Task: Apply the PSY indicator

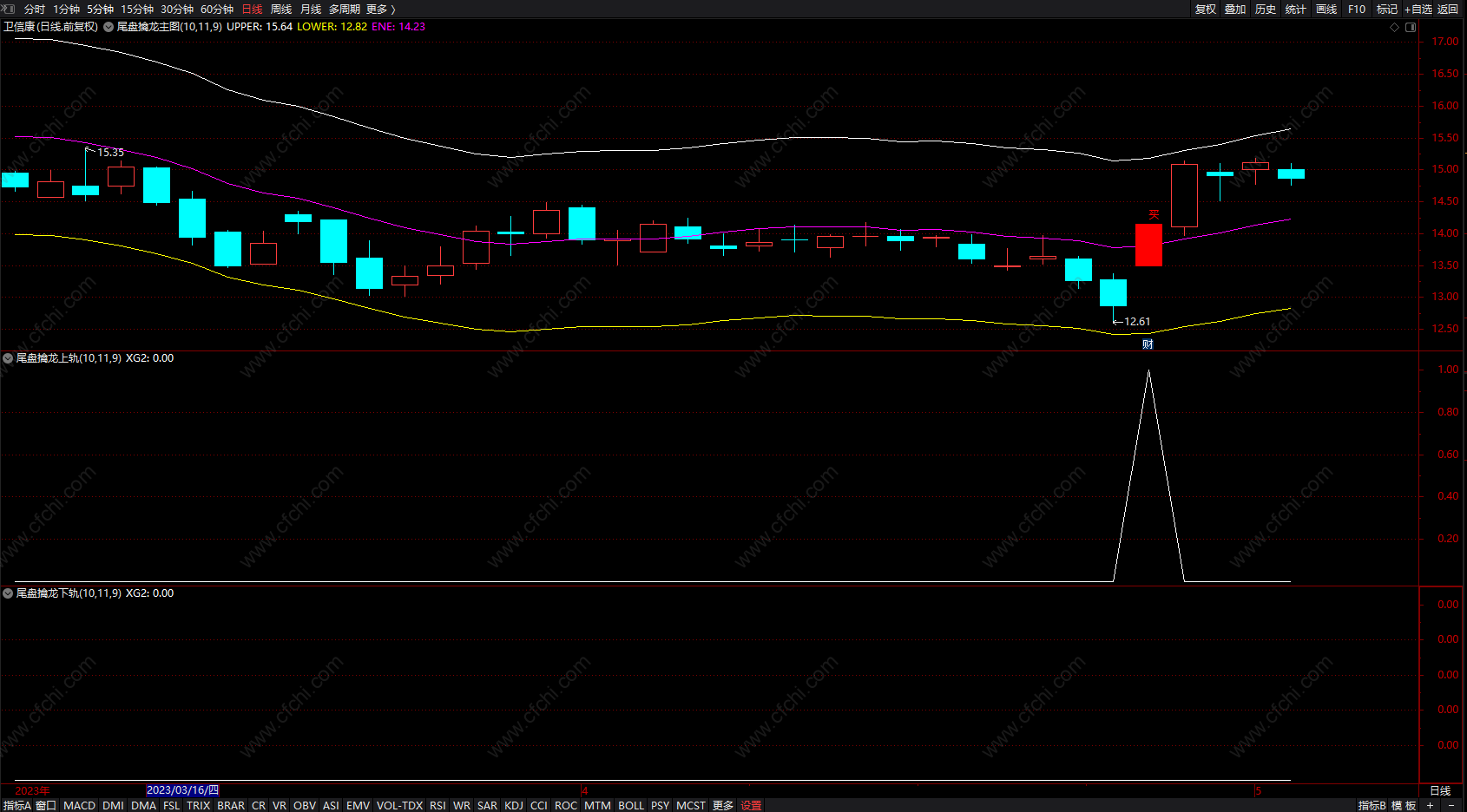Action: 661,806
